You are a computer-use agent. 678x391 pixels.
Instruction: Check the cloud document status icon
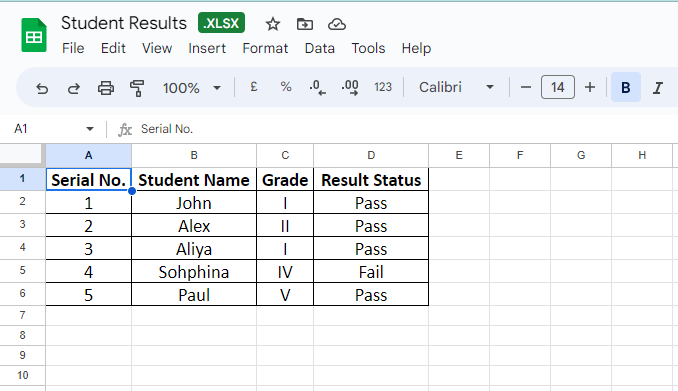pos(337,24)
